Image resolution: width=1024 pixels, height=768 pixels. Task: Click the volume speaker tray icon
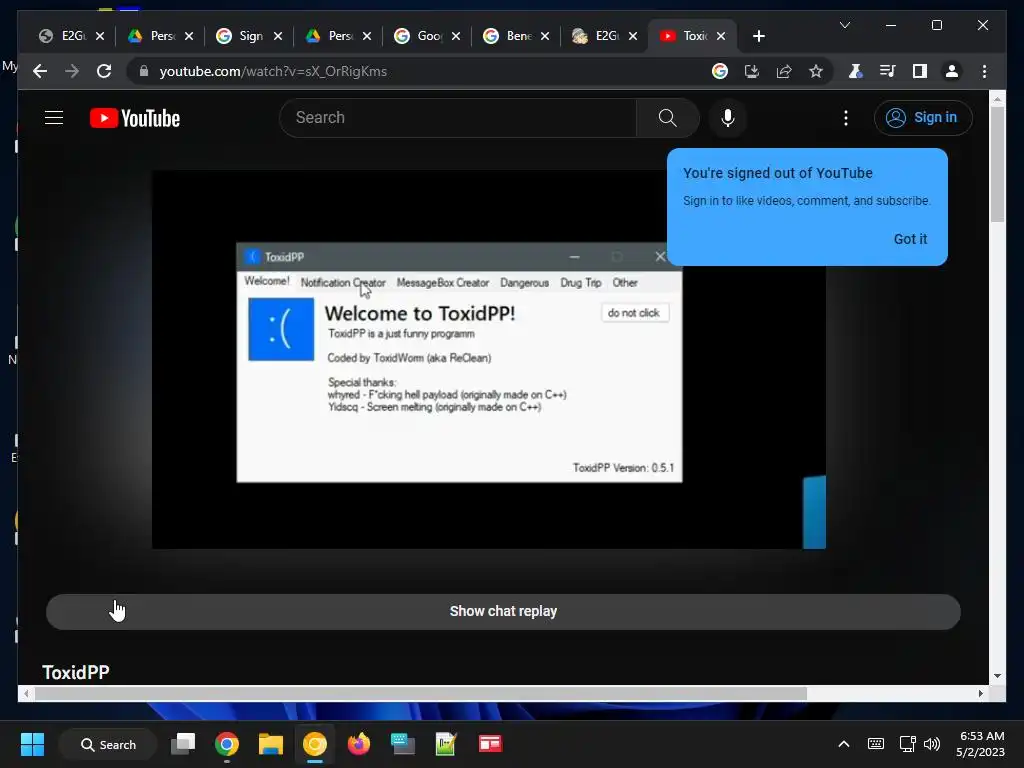click(932, 744)
